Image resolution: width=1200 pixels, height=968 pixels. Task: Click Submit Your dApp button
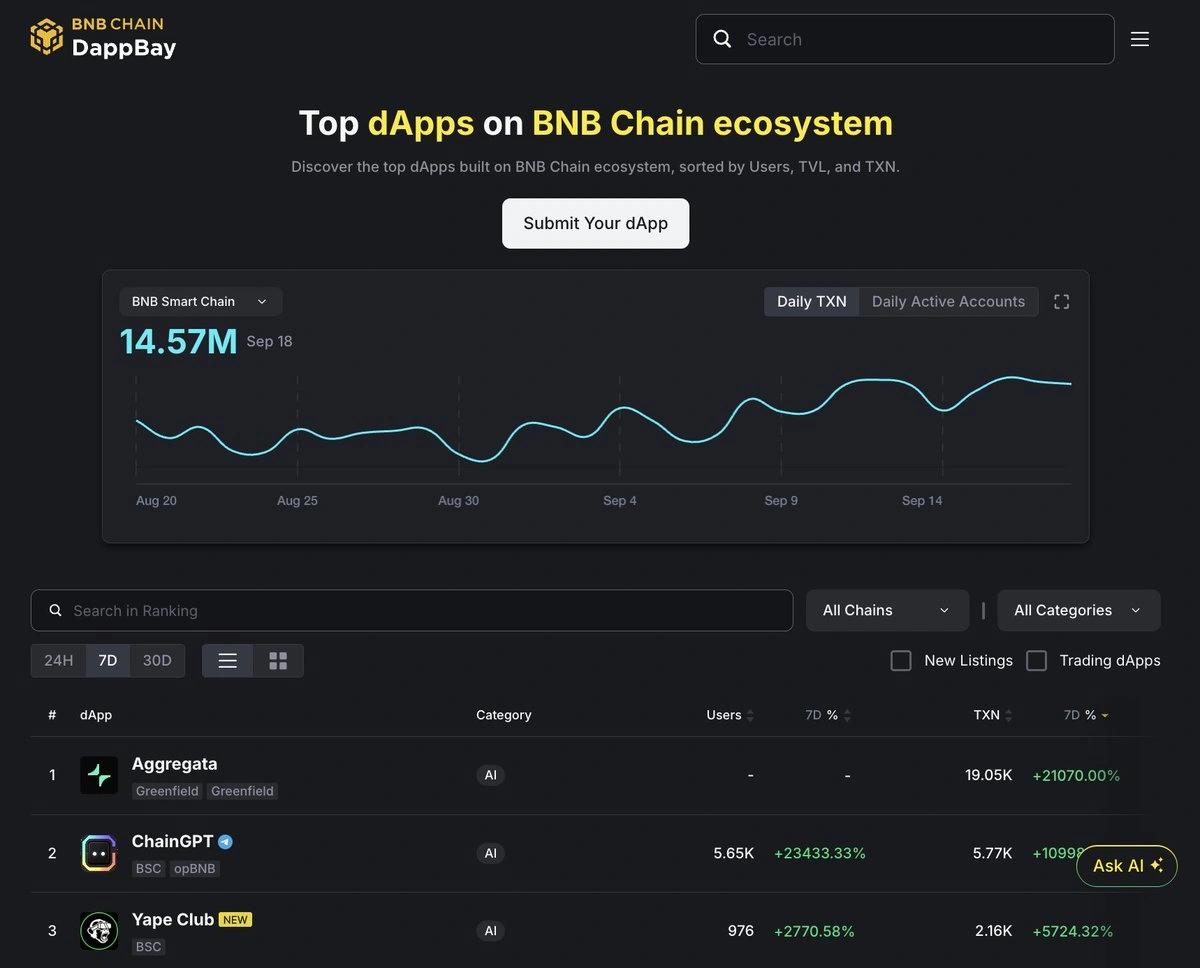pyautogui.click(x=596, y=223)
